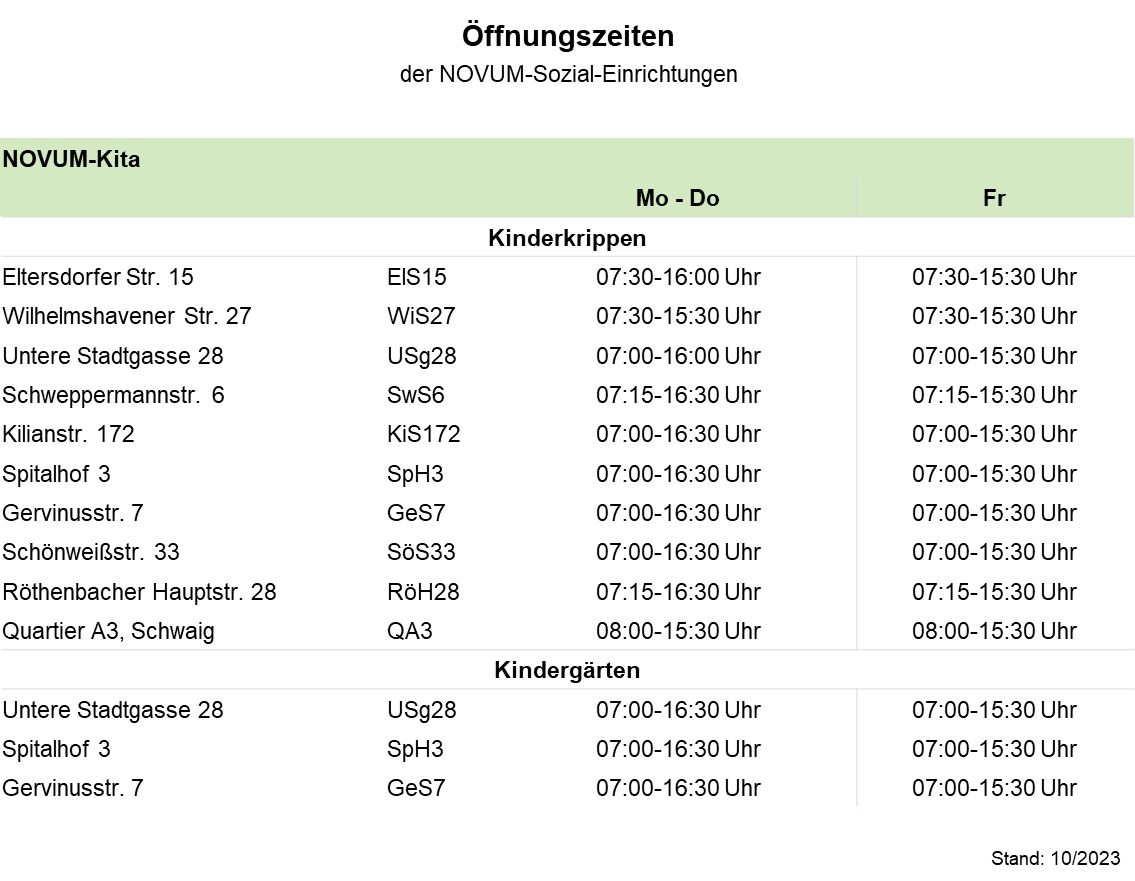Click the NOVUM-Sozial-Einrichtungen subtitle line
The height and width of the screenshot is (881, 1135).
pos(567,75)
